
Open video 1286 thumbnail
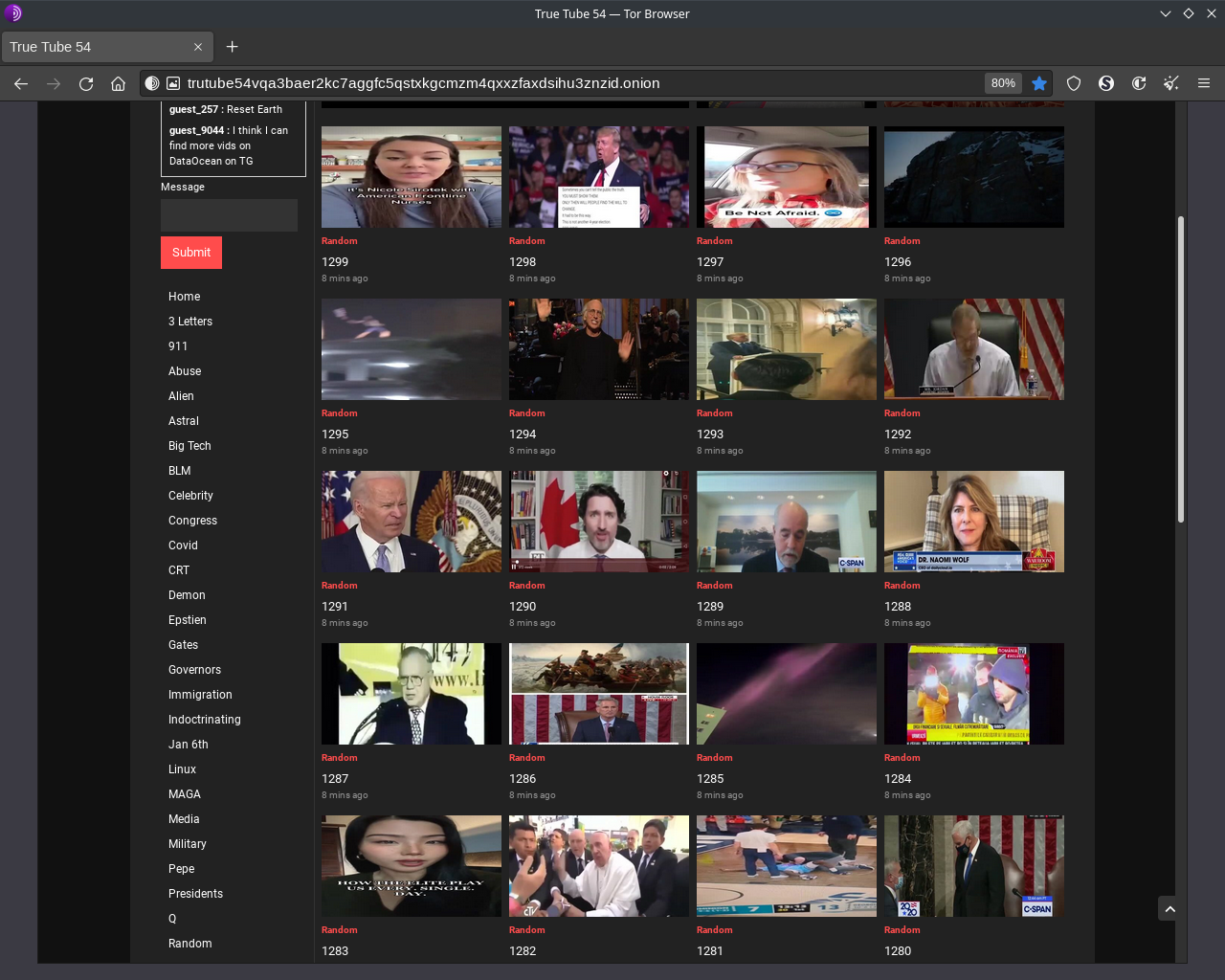[x=599, y=694]
